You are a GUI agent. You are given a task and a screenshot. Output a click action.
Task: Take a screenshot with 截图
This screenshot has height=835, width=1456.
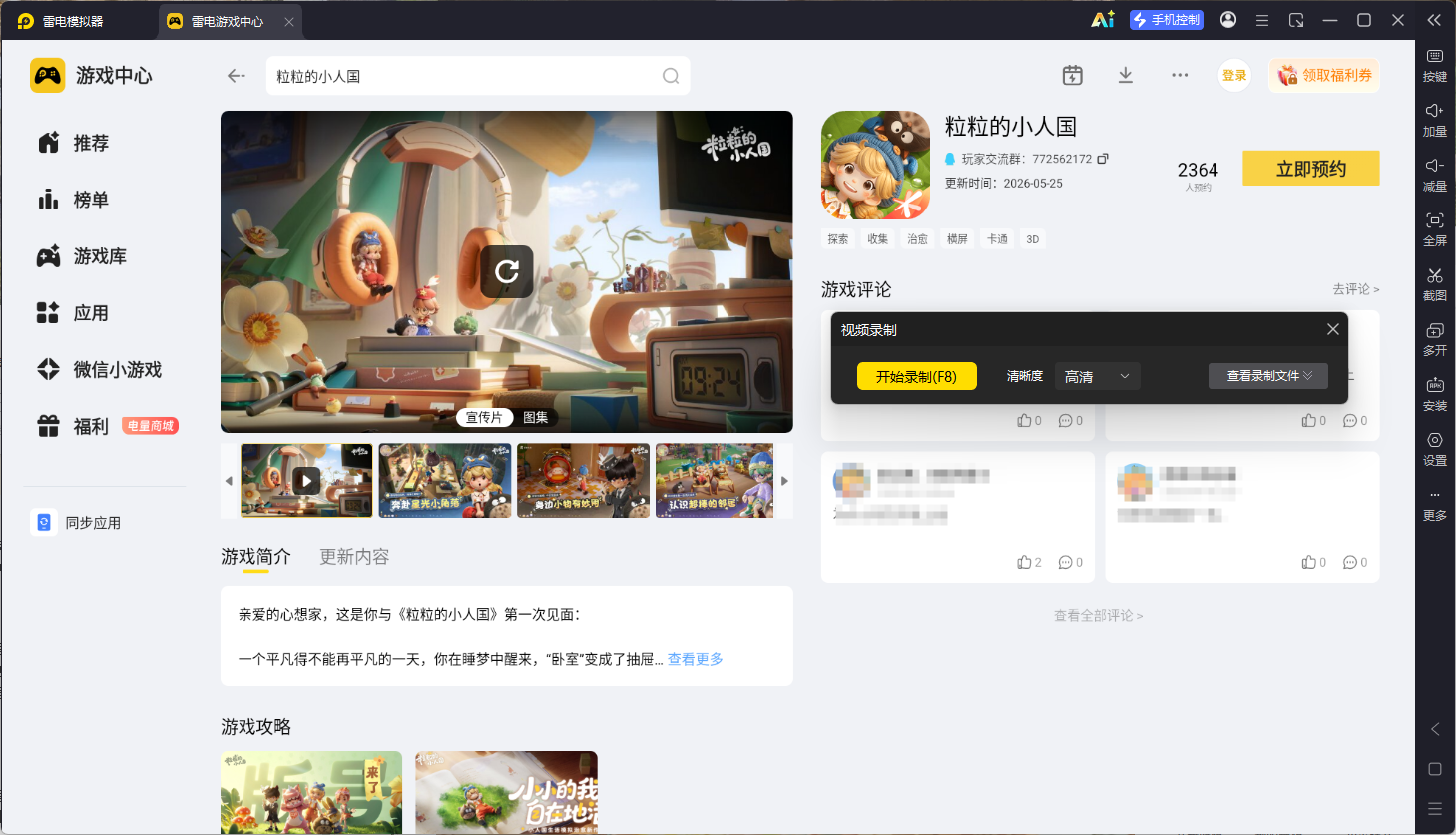1435,284
